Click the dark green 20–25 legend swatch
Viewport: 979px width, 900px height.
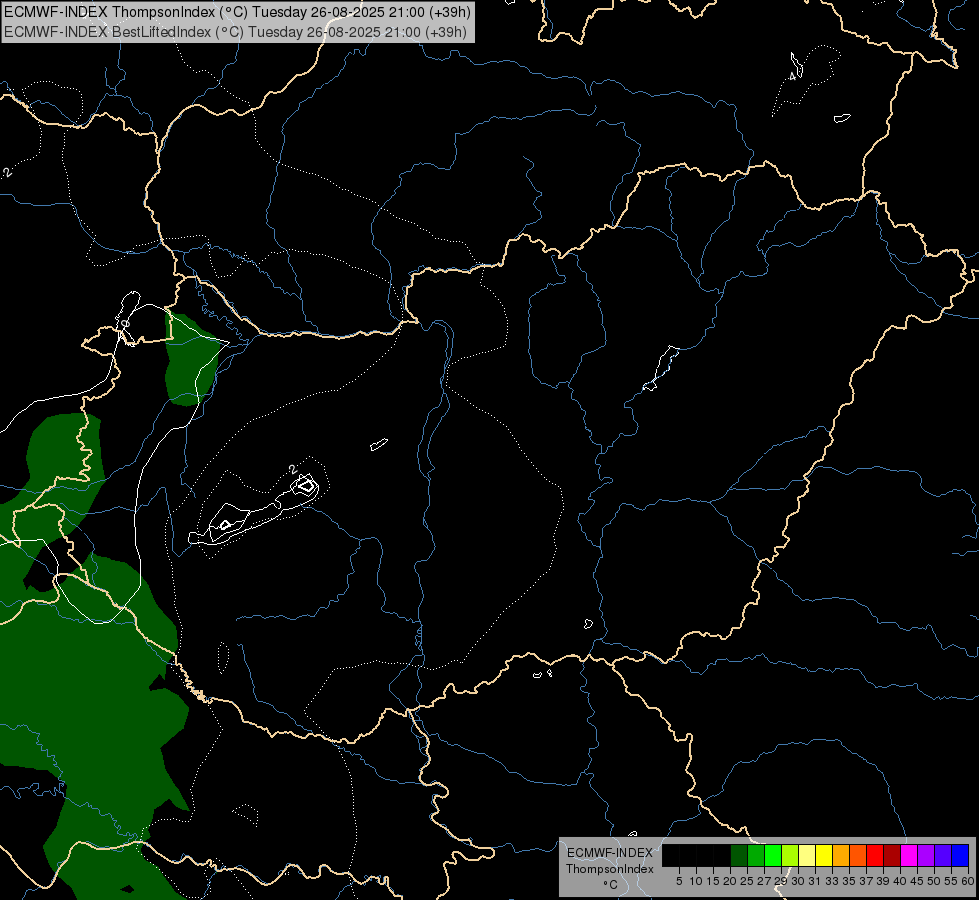(739, 855)
